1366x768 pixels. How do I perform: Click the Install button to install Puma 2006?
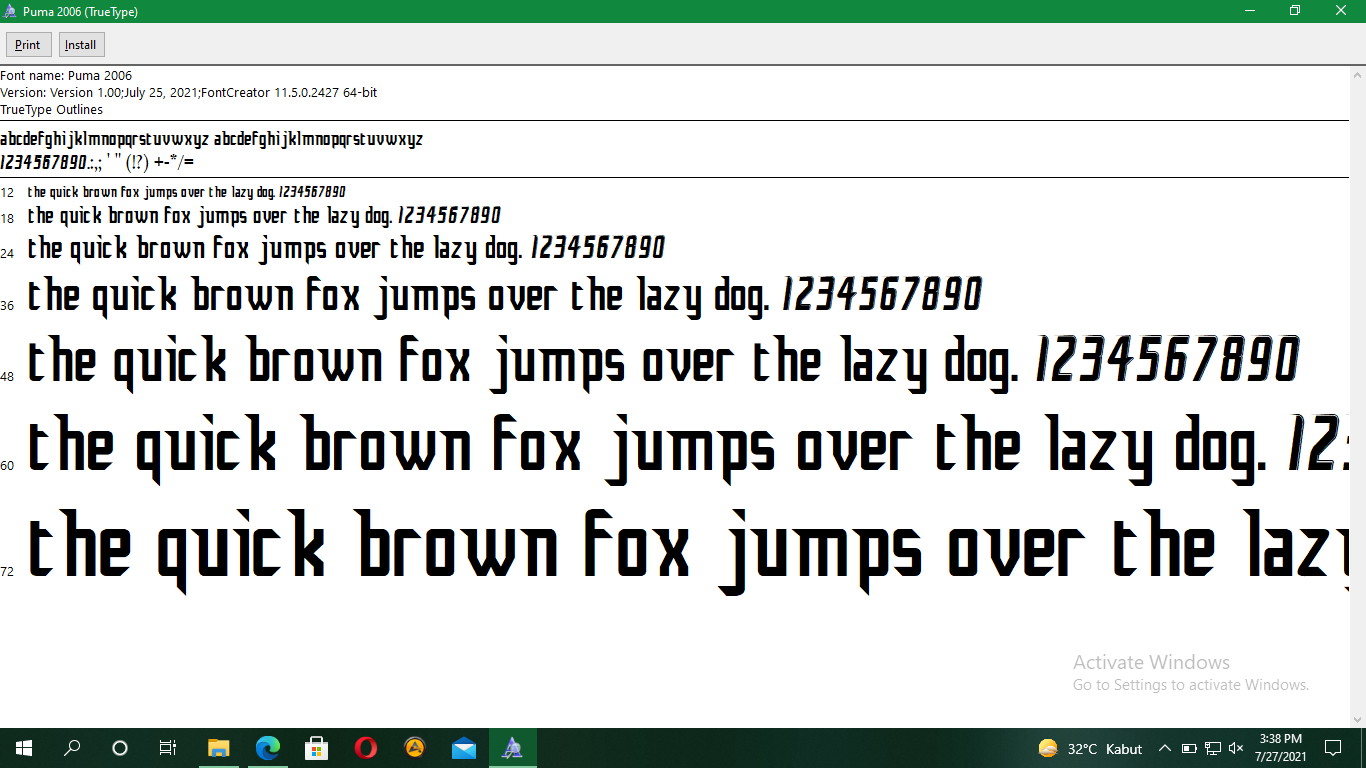pos(80,44)
